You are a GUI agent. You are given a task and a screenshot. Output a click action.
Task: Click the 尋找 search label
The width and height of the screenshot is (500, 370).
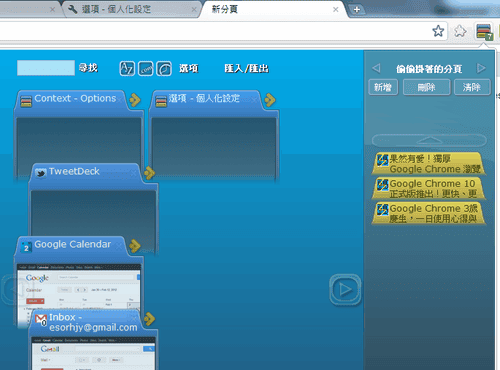point(88,68)
